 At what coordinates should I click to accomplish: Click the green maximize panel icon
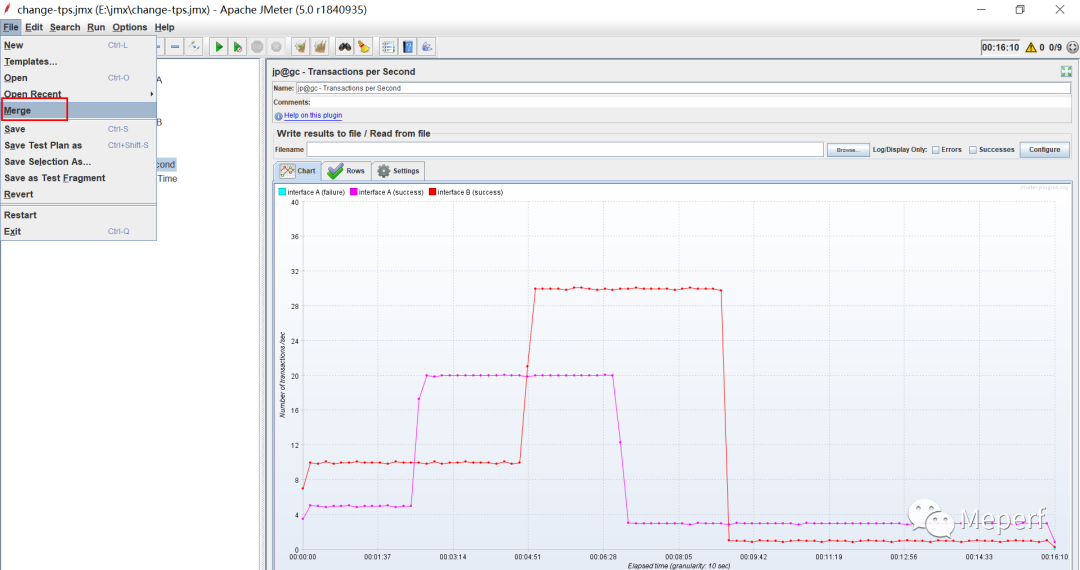click(1066, 72)
